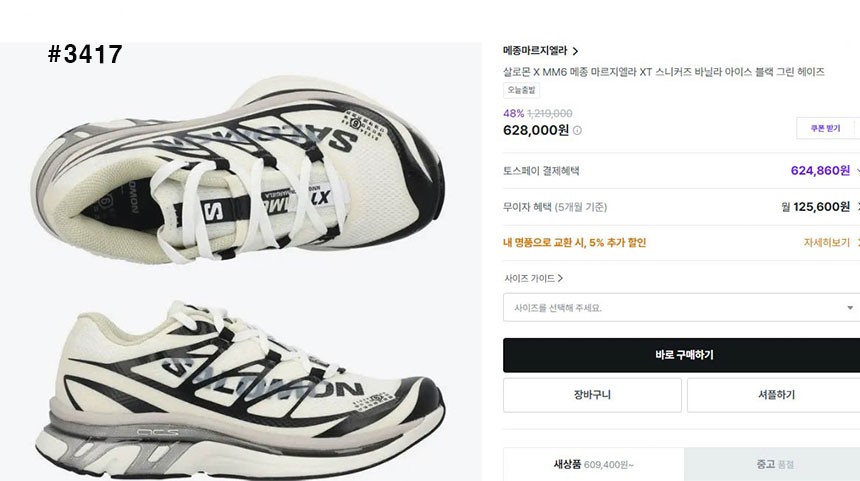Expand the 토스페이 결제혜택 row
The width and height of the screenshot is (860, 481).
[x=856, y=171]
